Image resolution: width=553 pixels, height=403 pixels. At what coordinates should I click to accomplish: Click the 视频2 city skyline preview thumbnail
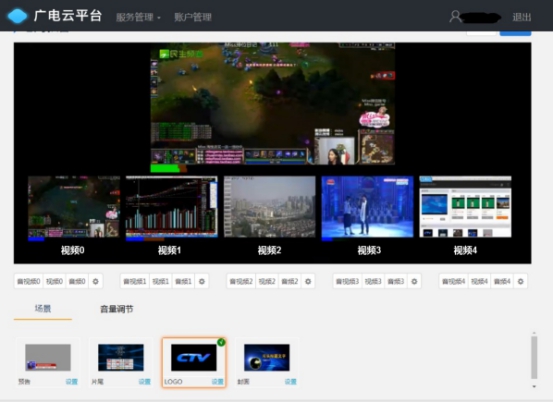pos(270,207)
